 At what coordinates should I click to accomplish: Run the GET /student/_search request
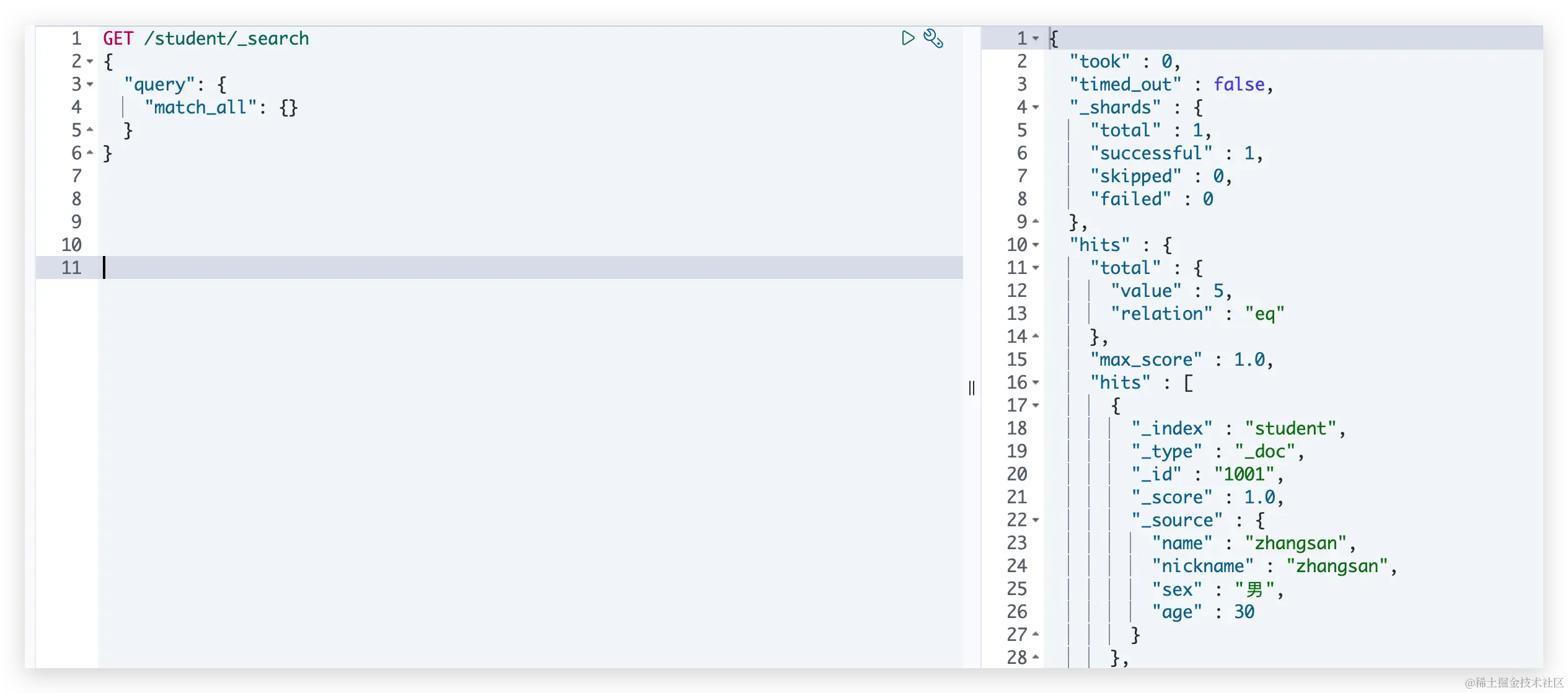click(908, 38)
